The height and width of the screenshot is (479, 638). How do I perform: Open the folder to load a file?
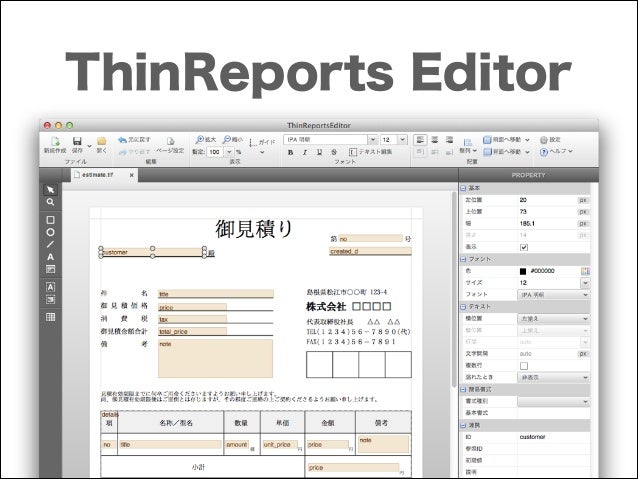click(101, 144)
